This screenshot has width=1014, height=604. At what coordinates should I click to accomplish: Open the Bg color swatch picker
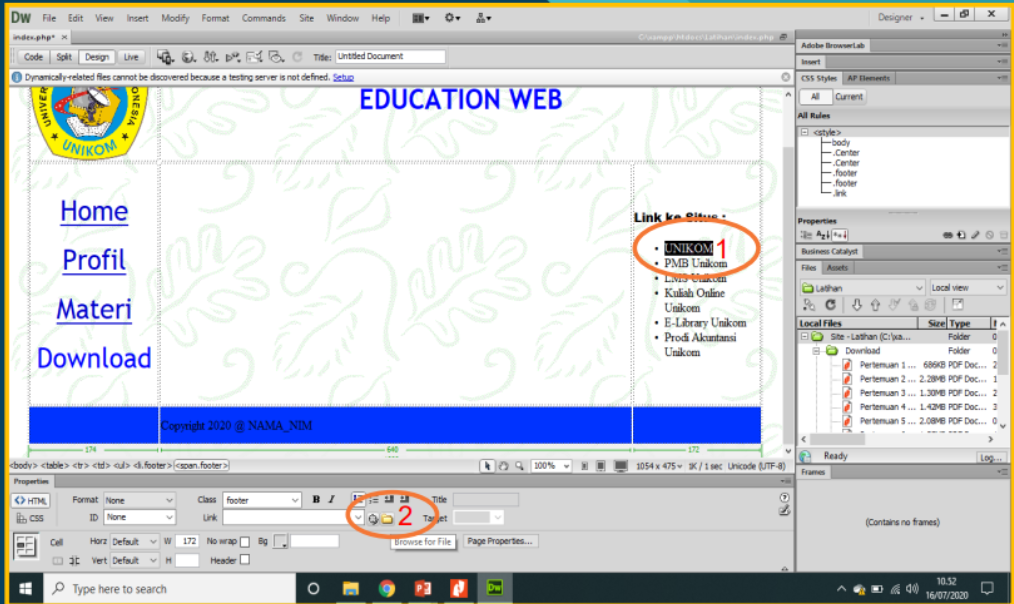281,542
